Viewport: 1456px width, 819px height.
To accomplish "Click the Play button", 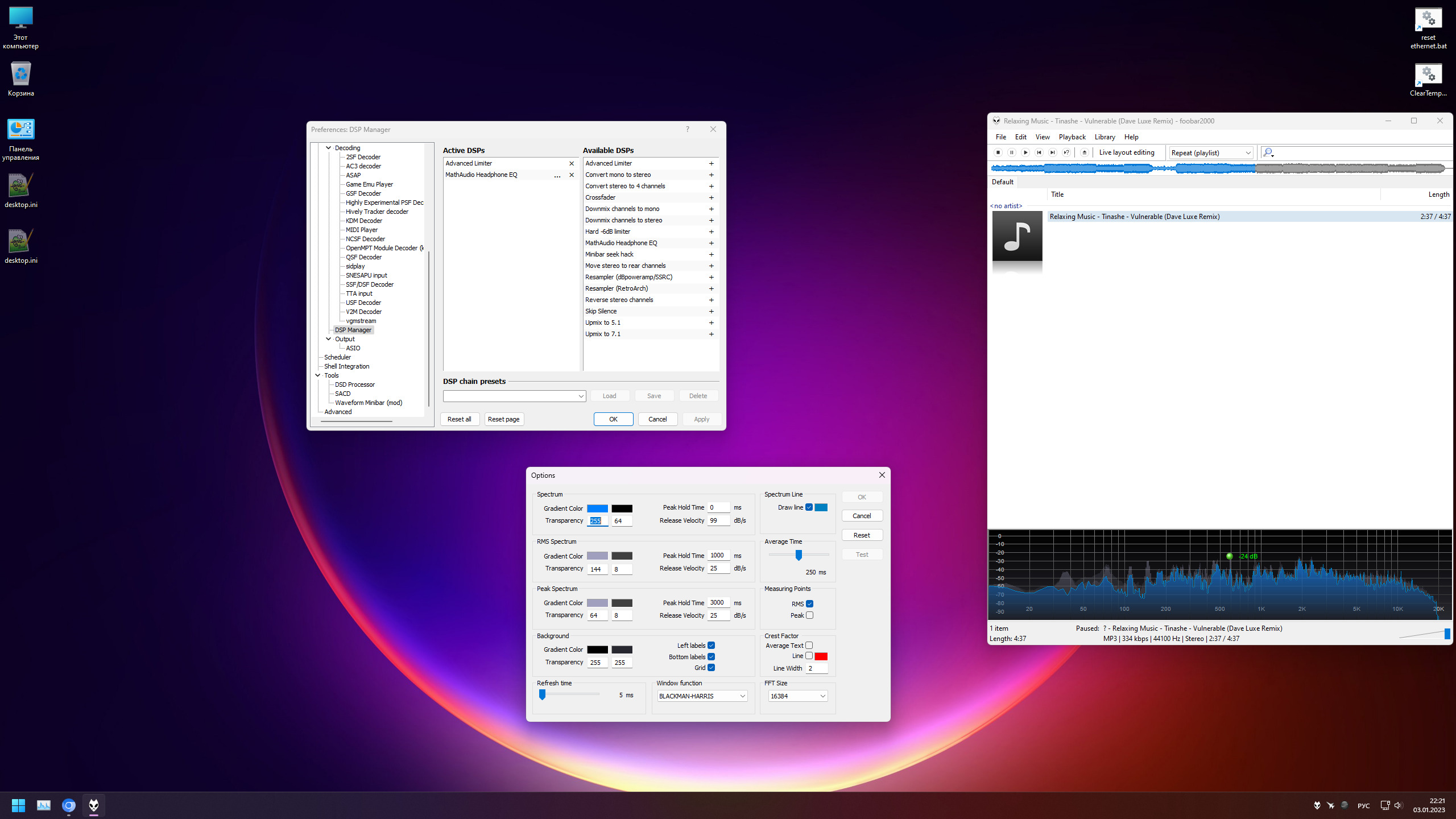I will coord(1025,152).
